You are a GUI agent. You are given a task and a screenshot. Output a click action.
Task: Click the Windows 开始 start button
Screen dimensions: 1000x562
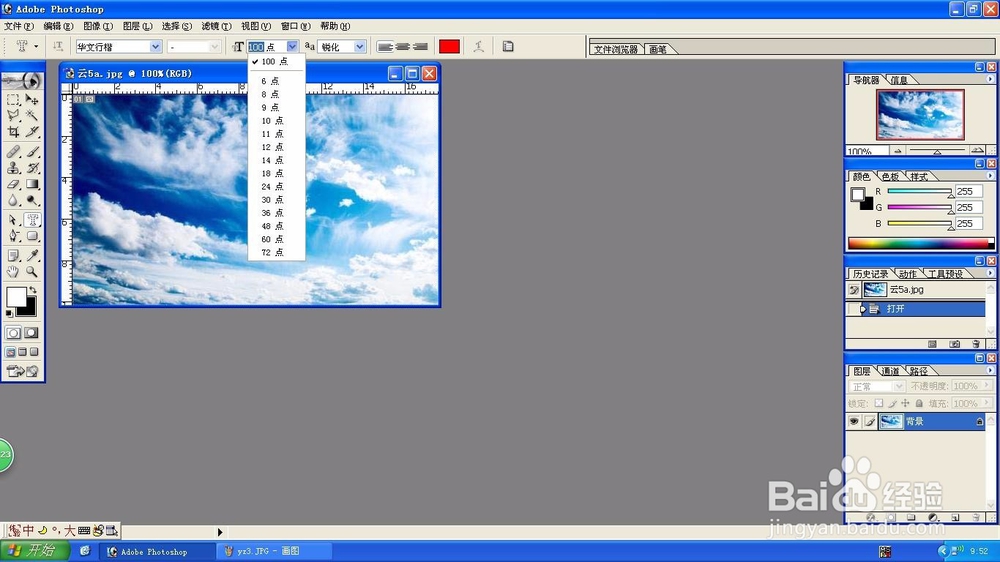pyautogui.click(x=34, y=551)
